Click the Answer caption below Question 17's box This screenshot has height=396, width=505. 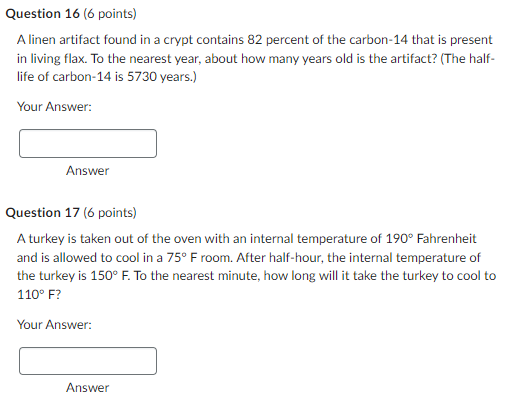pyautogui.click(x=88, y=388)
